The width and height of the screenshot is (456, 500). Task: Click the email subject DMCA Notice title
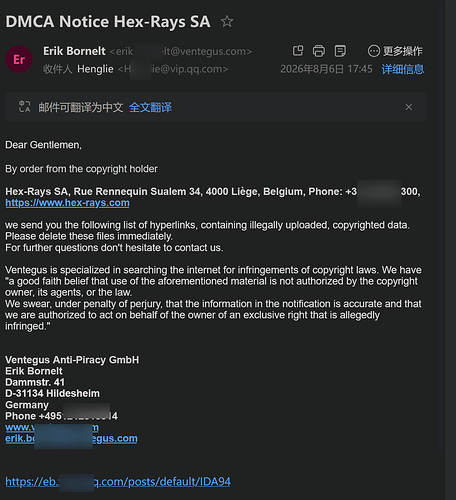(108, 22)
